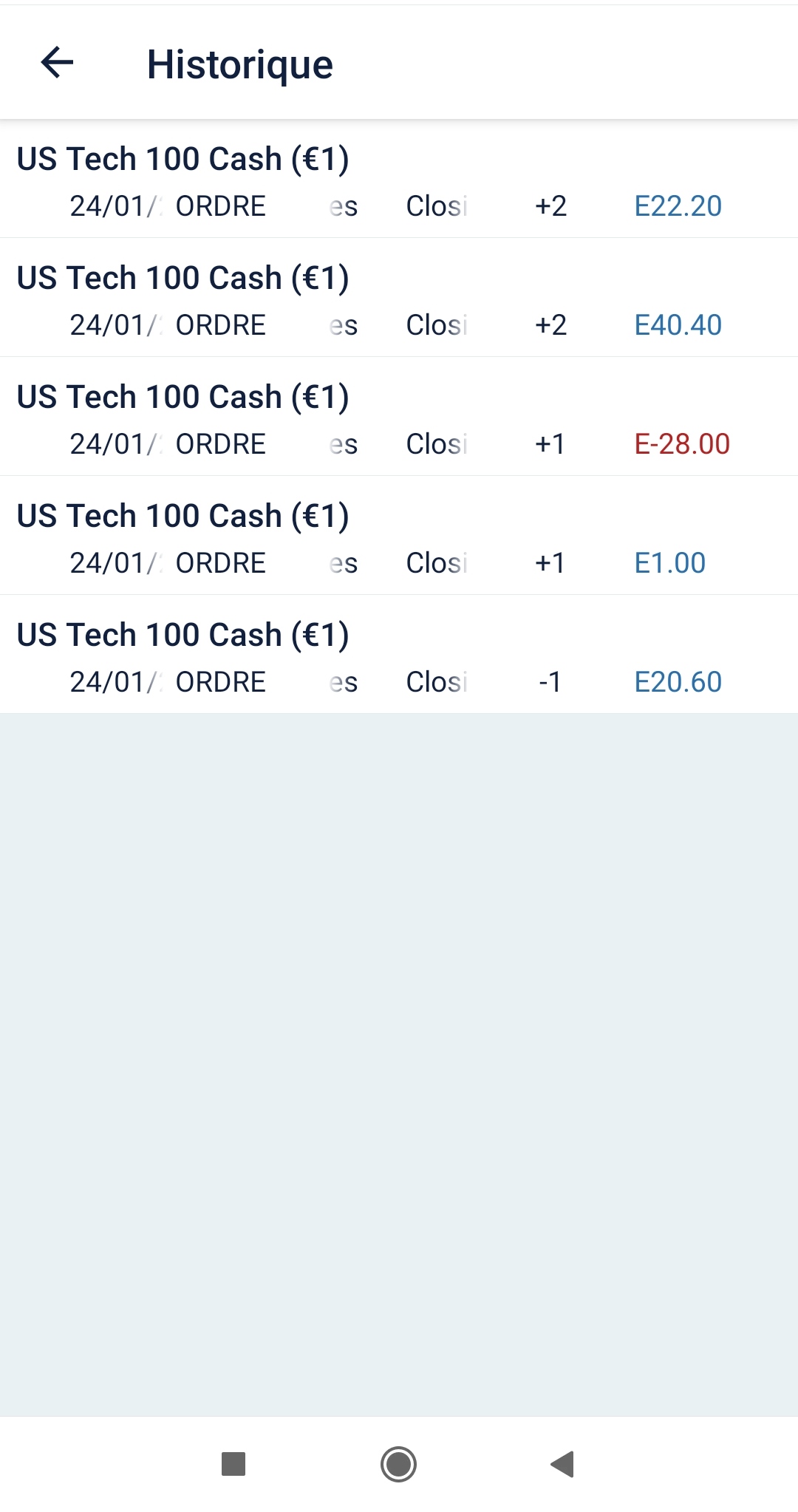The width and height of the screenshot is (798, 1512).
Task: Tap the -1 quantity in the last row
Action: tap(550, 682)
